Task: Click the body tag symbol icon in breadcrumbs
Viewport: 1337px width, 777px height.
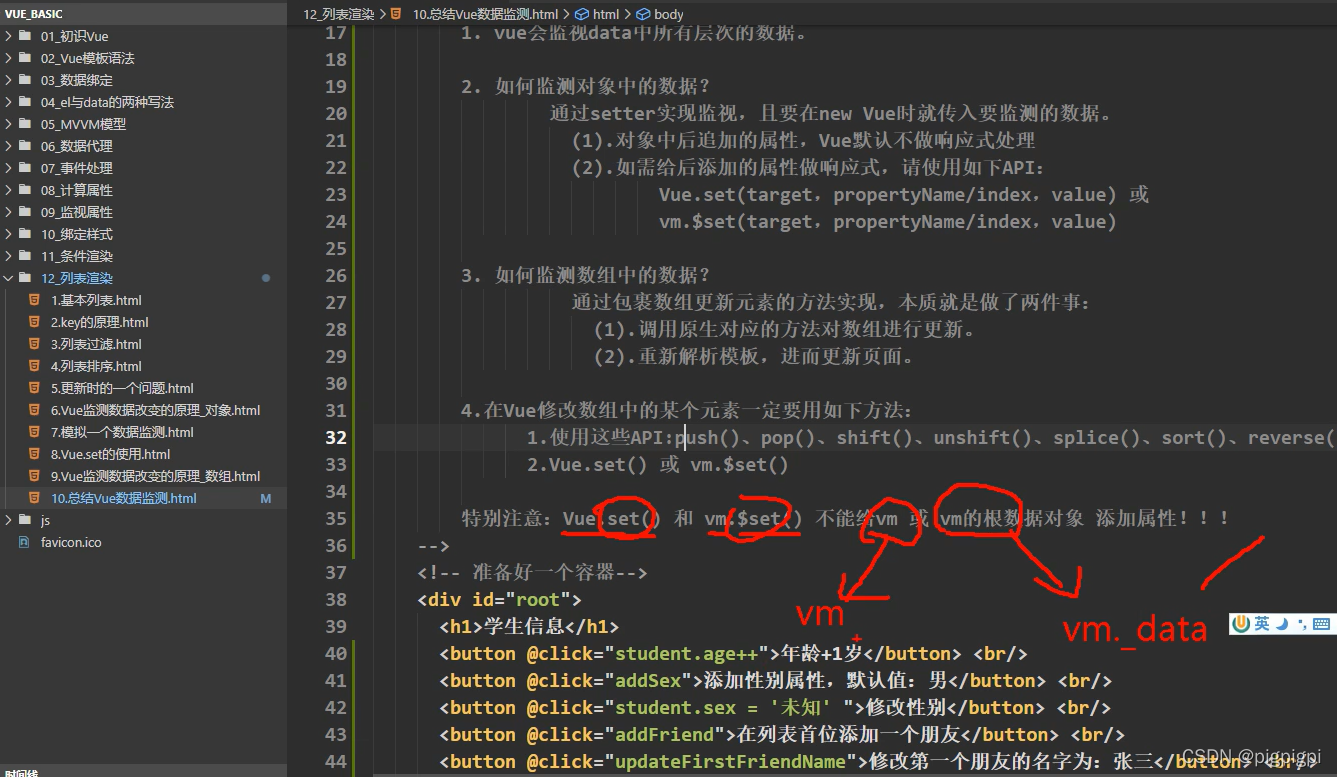Action: [x=643, y=14]
